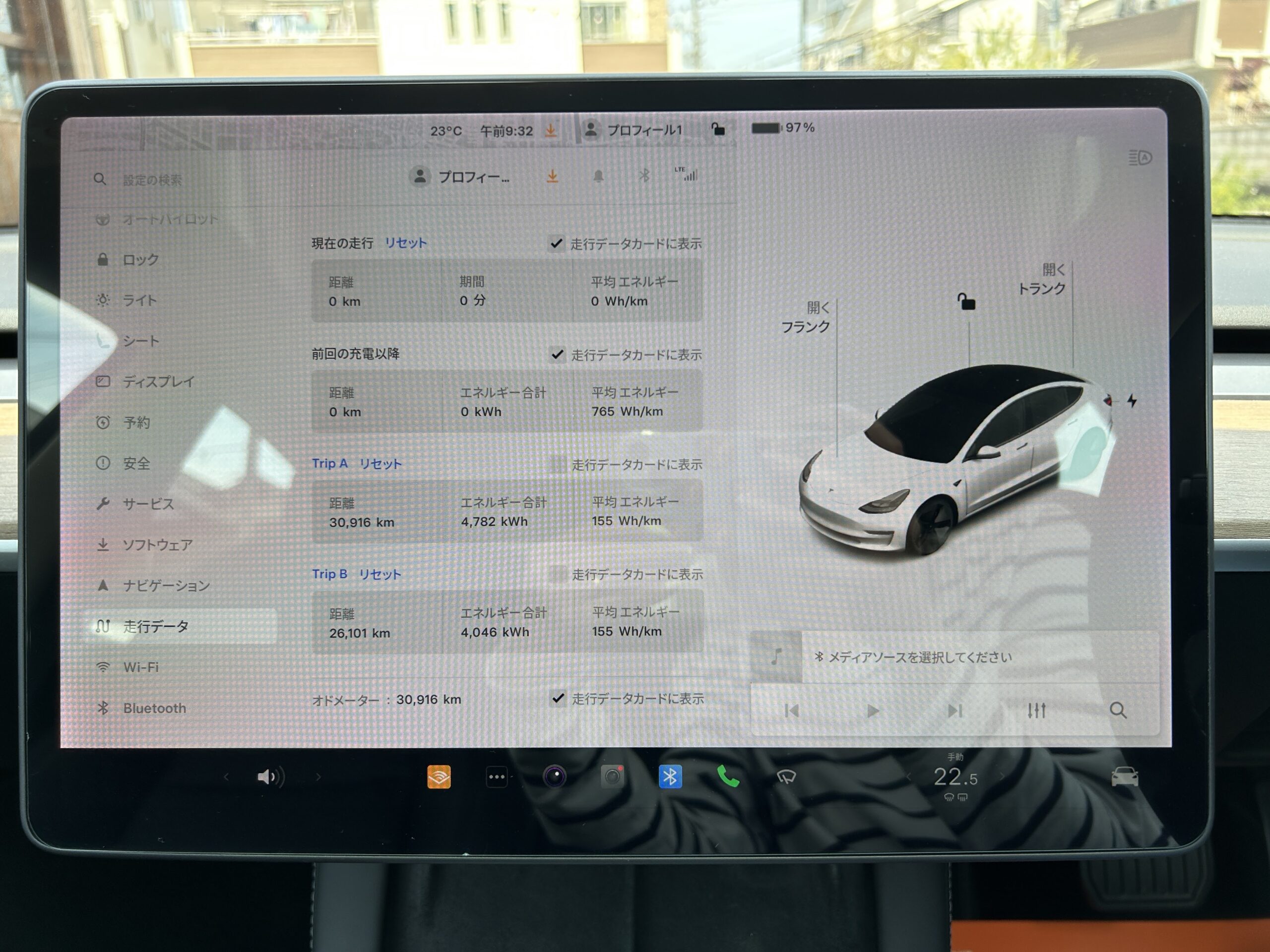Tap the LTE signal strength icon
1270x952 pixels.
click(687, 175)
